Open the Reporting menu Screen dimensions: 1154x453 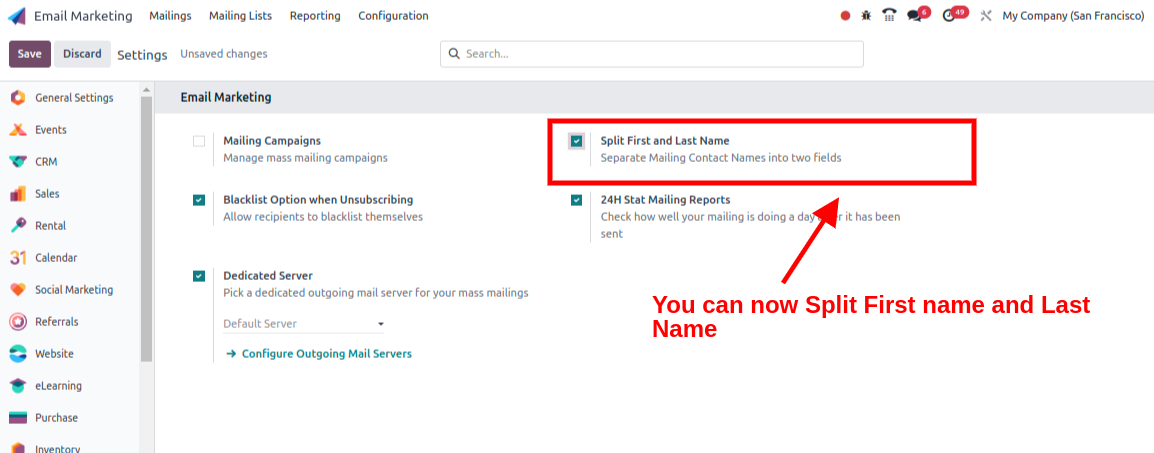pyautogui.click(x=315, y=15)
